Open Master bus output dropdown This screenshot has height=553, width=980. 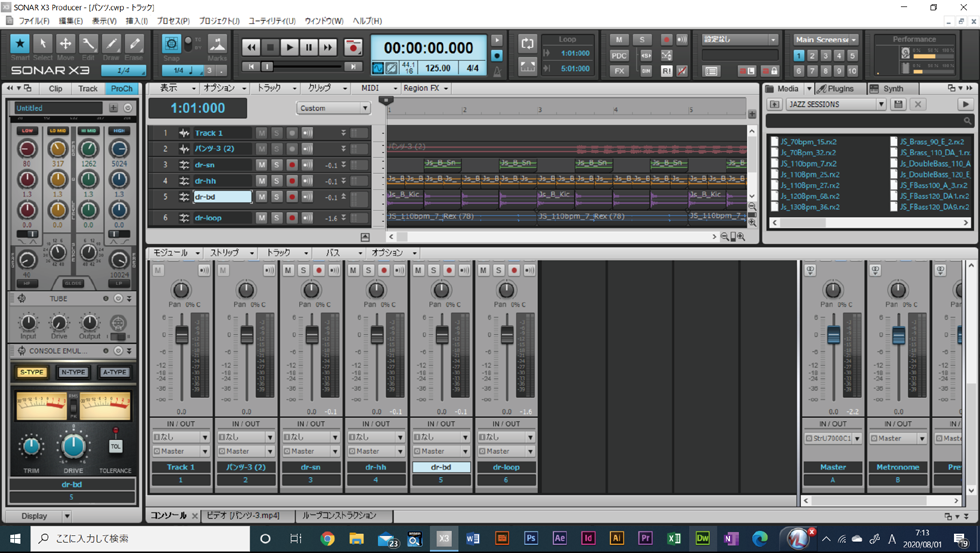point(833,438)
